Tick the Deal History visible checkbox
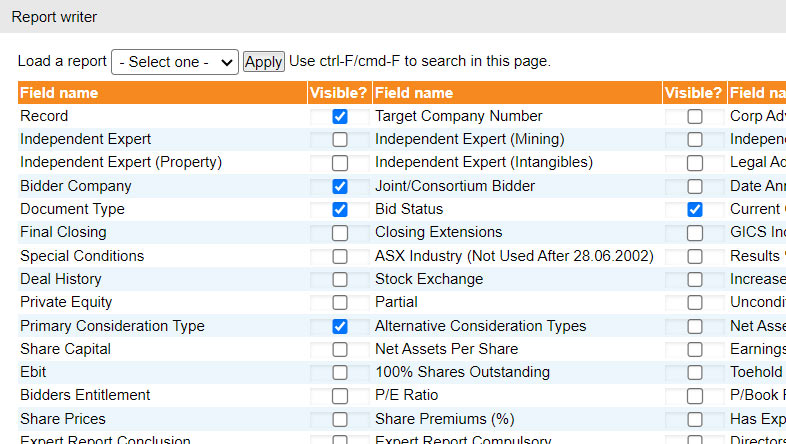 (340, 280)
